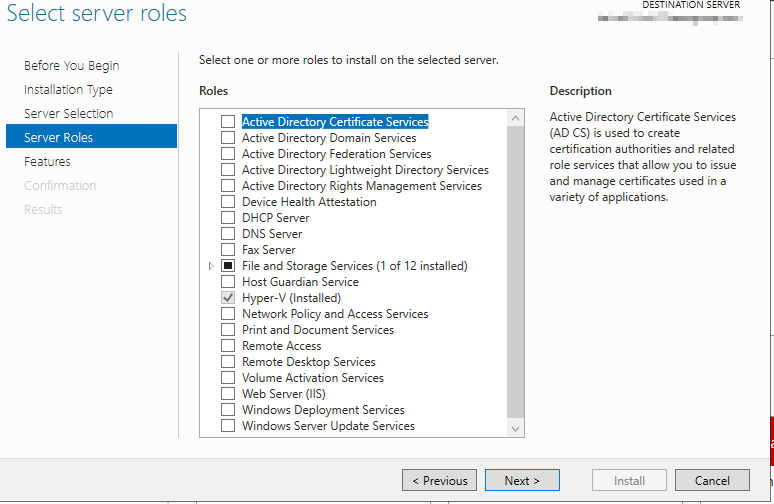Click the Previous button
The height and width of the screenshot is (504, 774).
(439, 480)
